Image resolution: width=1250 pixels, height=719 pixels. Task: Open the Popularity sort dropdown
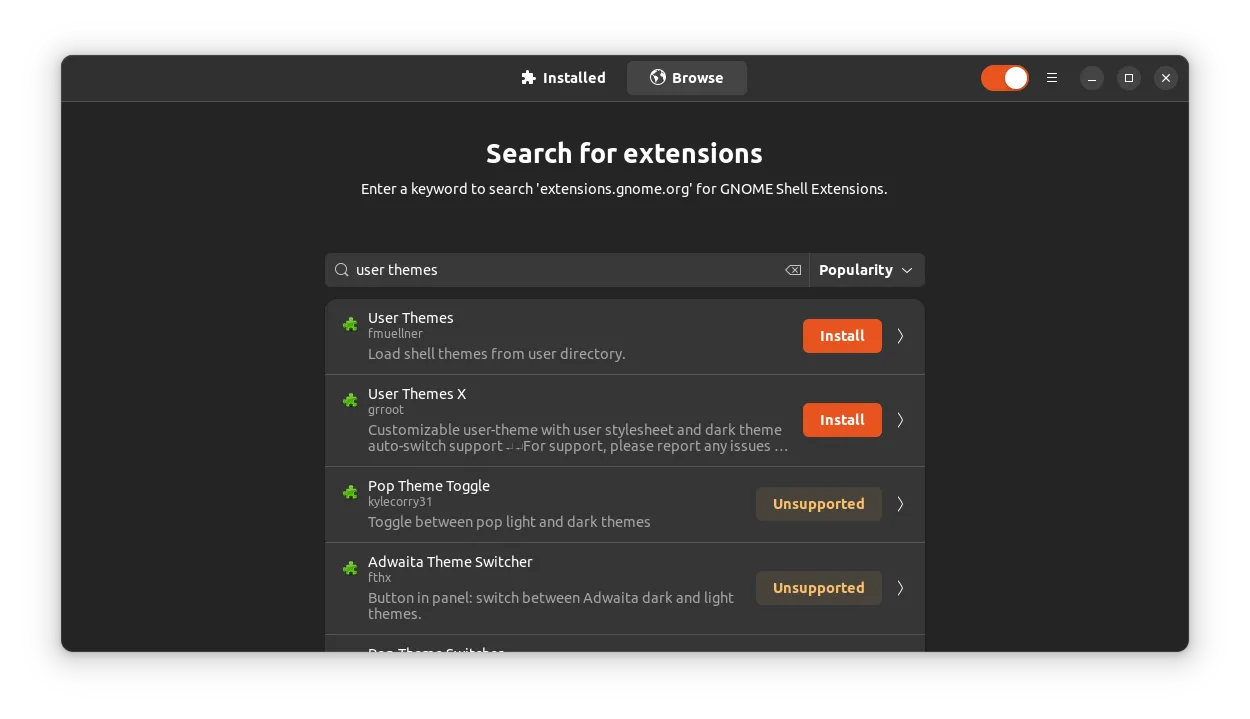(866, 270)
